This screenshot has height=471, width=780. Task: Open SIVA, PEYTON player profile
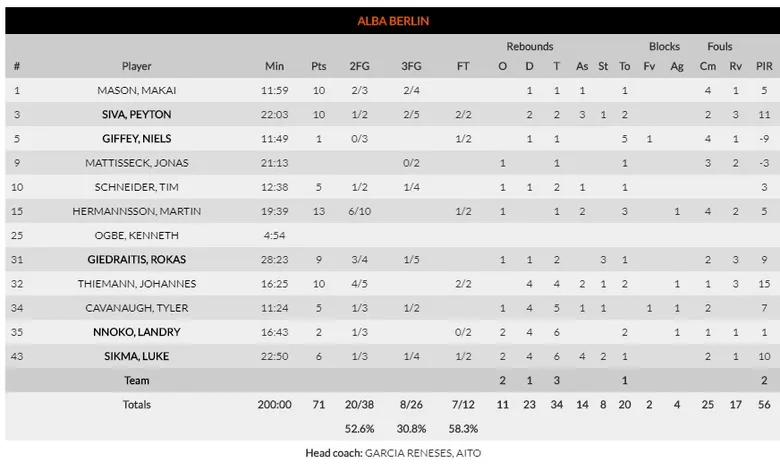pyautogui.click(x=137, y=115)
